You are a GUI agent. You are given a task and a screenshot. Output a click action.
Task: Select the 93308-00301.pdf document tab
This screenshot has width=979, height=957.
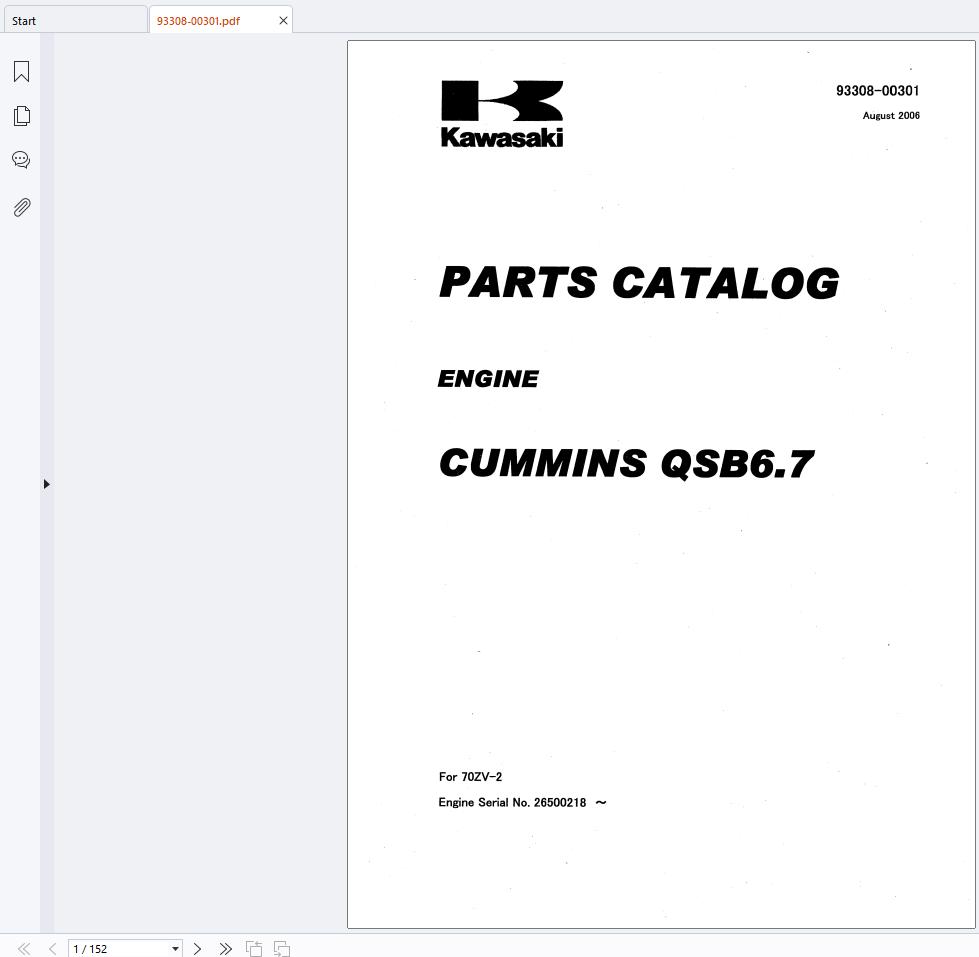(x=200, y=20)
